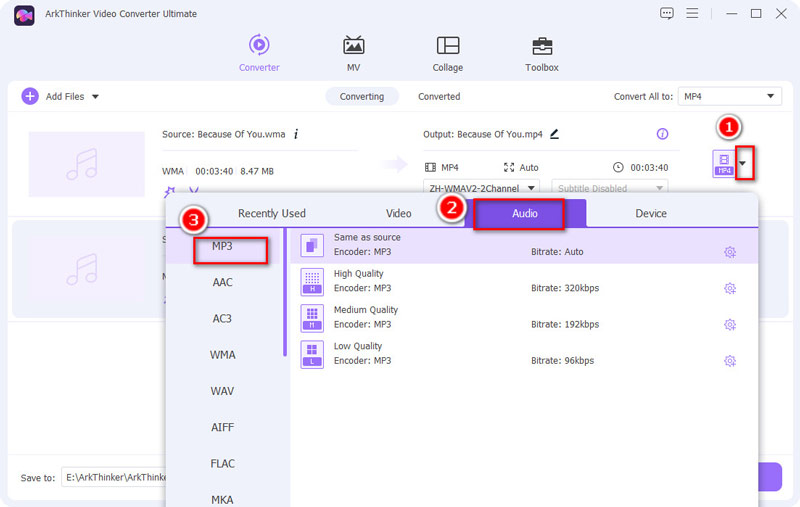Switch to the Converted tab
800x507 pixels.
click(439, 96)
